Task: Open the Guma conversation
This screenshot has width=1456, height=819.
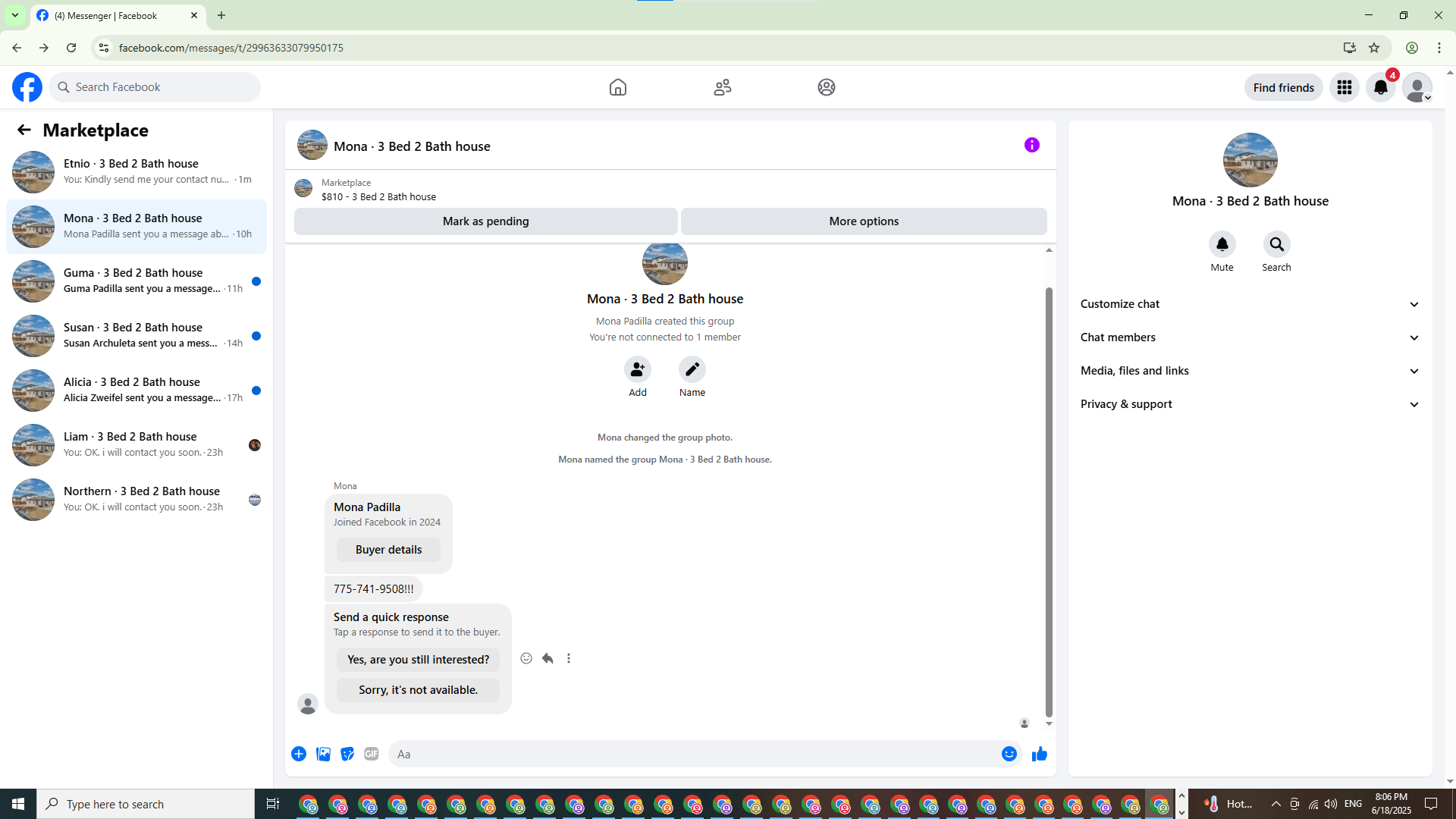Action: click(136, 281)
